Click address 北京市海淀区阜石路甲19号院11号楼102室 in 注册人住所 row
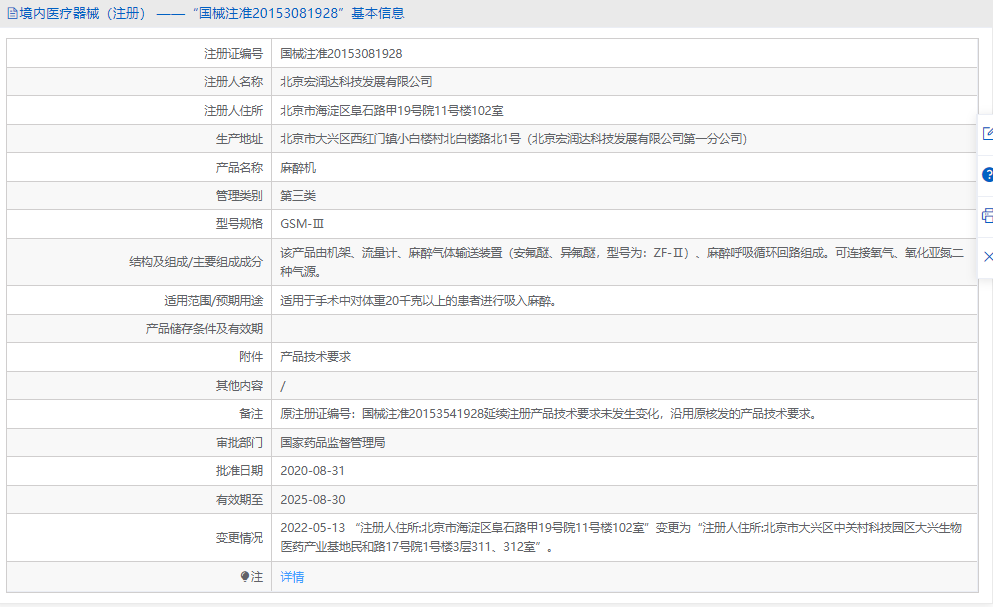 pyautogui.click(x=392, y=111)
